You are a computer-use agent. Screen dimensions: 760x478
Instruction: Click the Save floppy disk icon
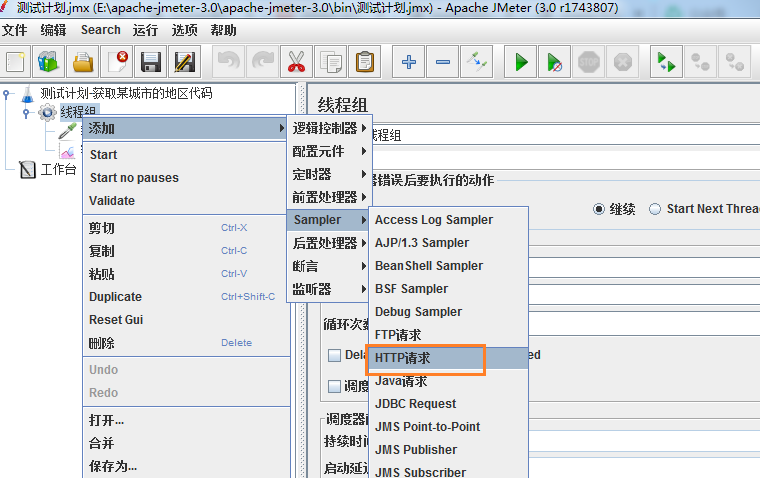pos(151,62)
